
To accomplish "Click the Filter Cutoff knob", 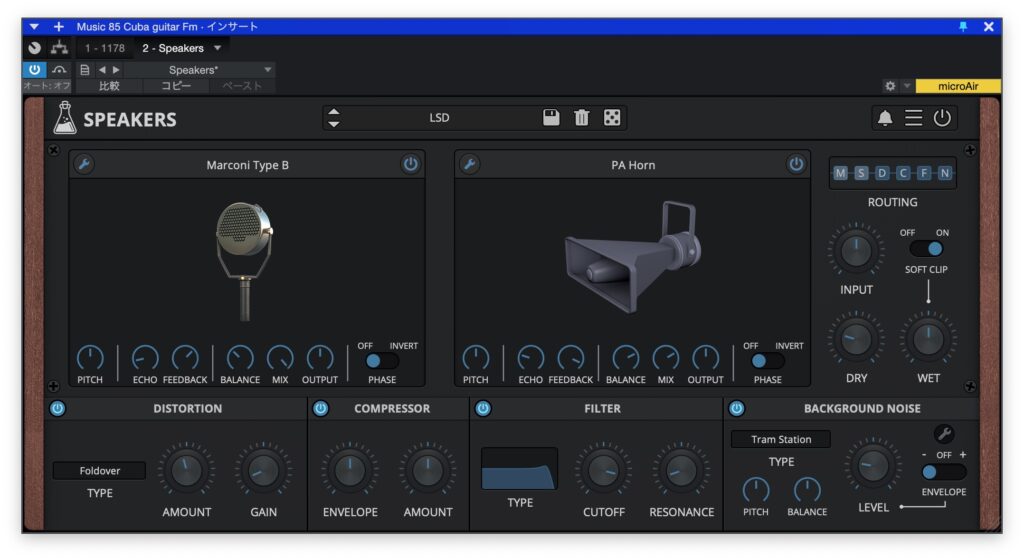I will point(603,470).
